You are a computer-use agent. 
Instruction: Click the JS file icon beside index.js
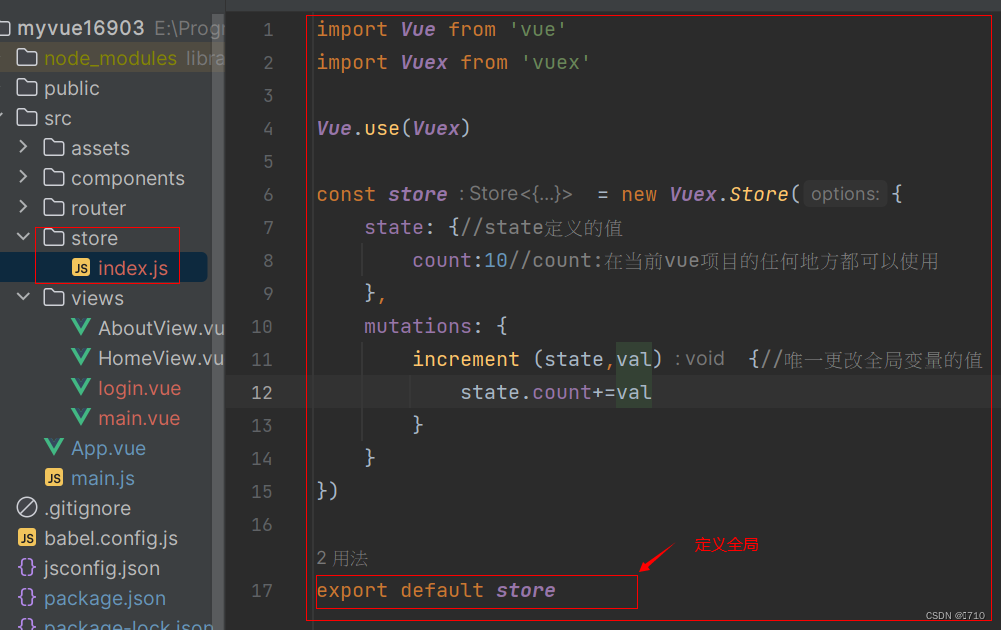point(82,267)
